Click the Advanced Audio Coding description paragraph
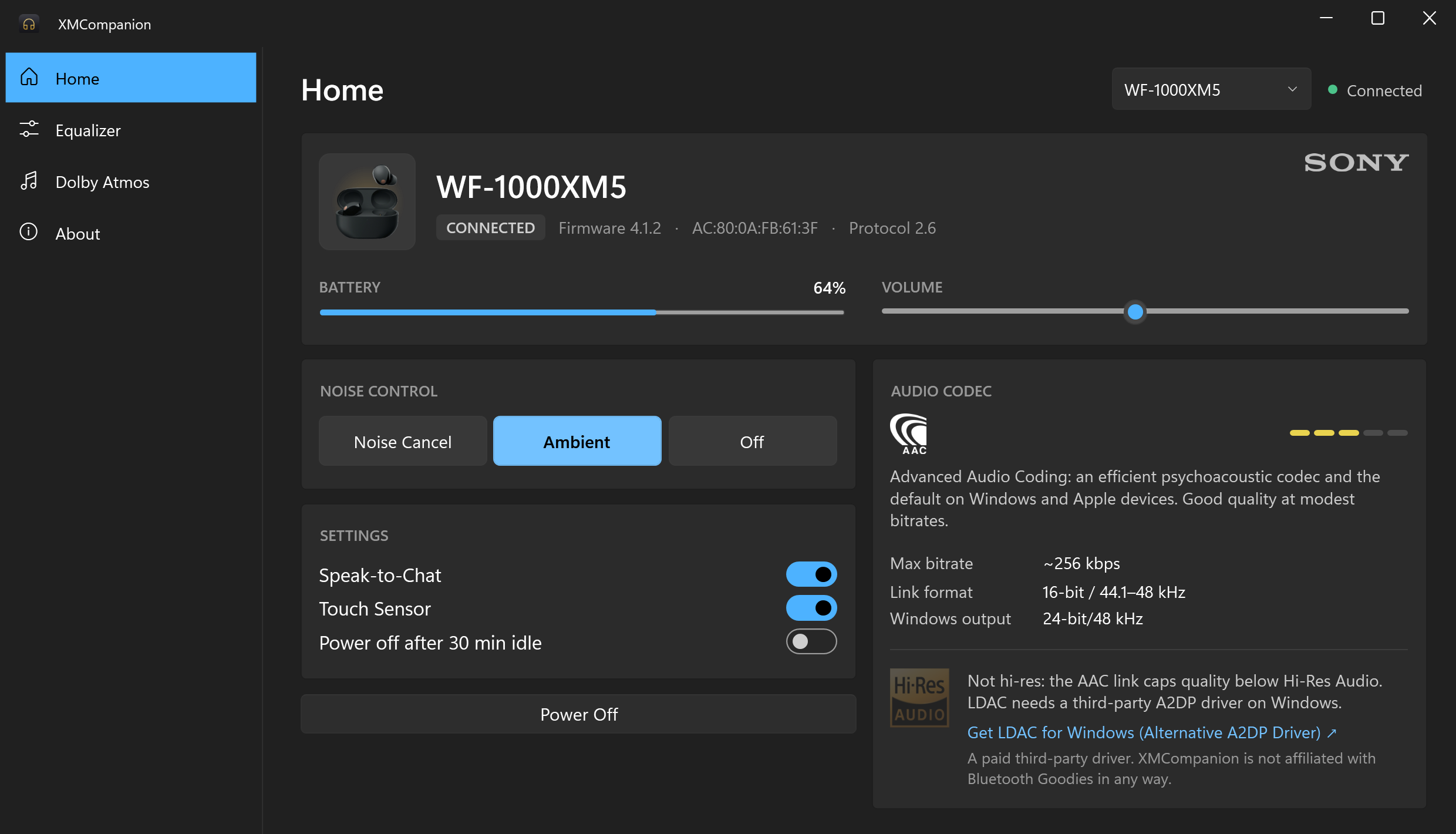 (x=1135, y=498)
